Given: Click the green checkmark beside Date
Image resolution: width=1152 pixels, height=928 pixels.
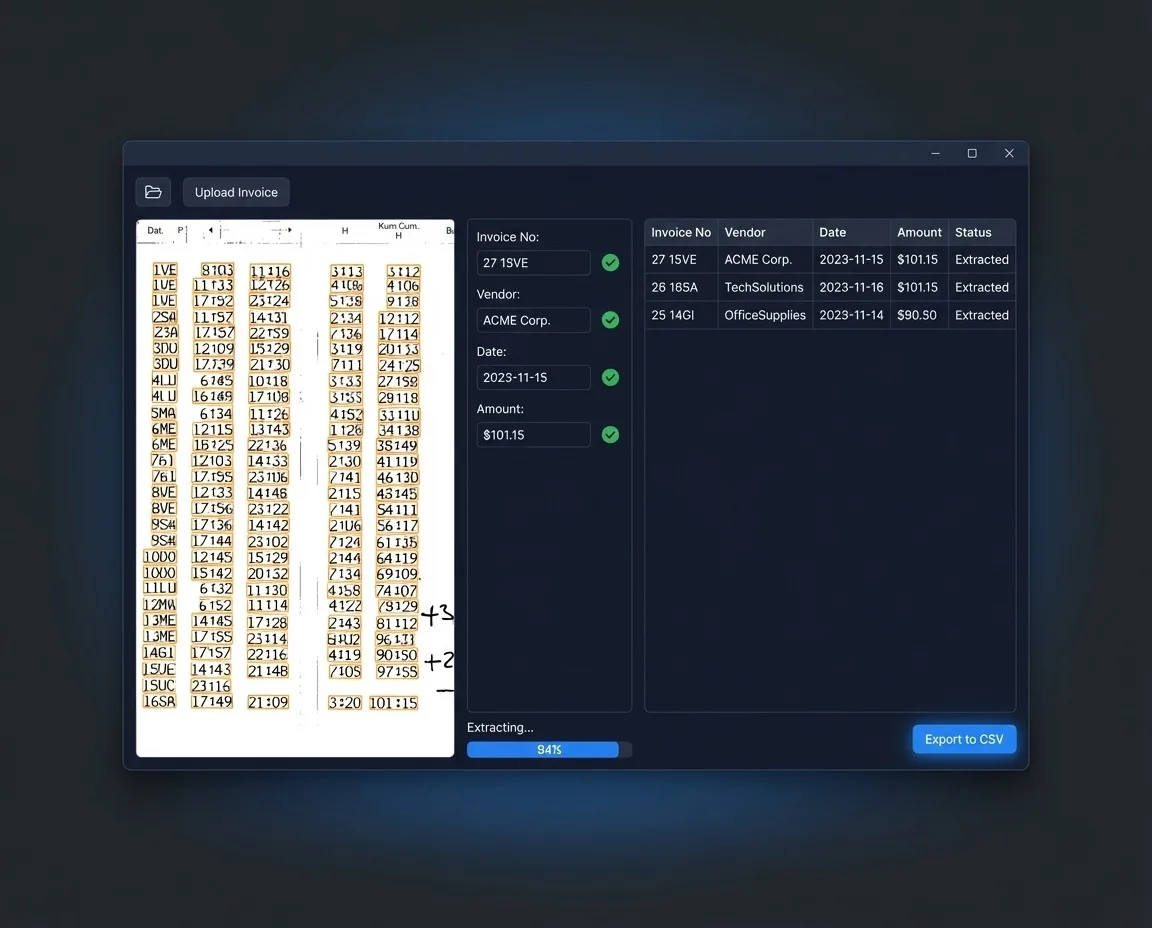Looking at the screenshot, I should click(x=610, y=377).
